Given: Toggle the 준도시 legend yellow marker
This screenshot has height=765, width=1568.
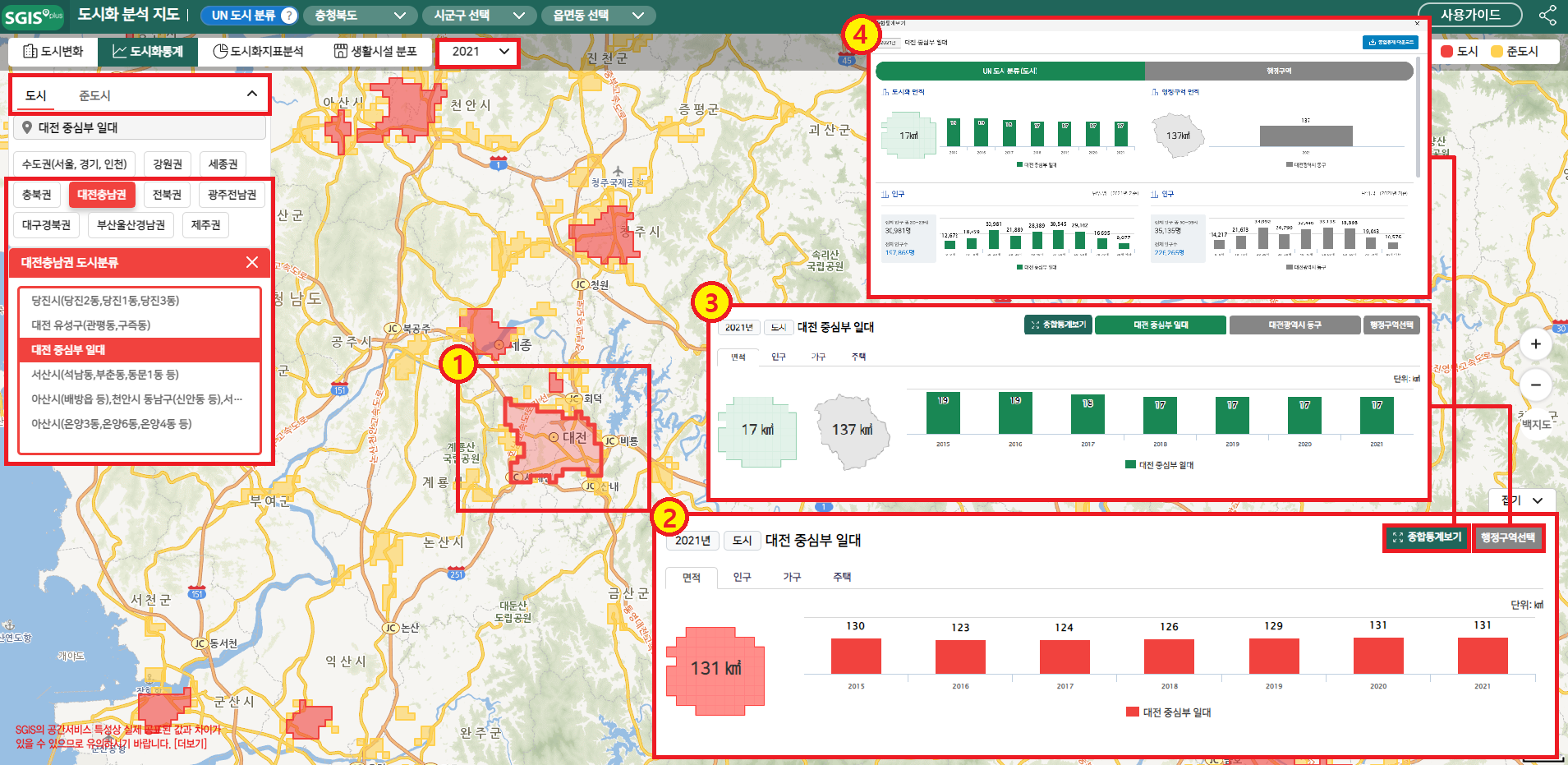Looking at the screenshot, I should tap(1497, 51).
